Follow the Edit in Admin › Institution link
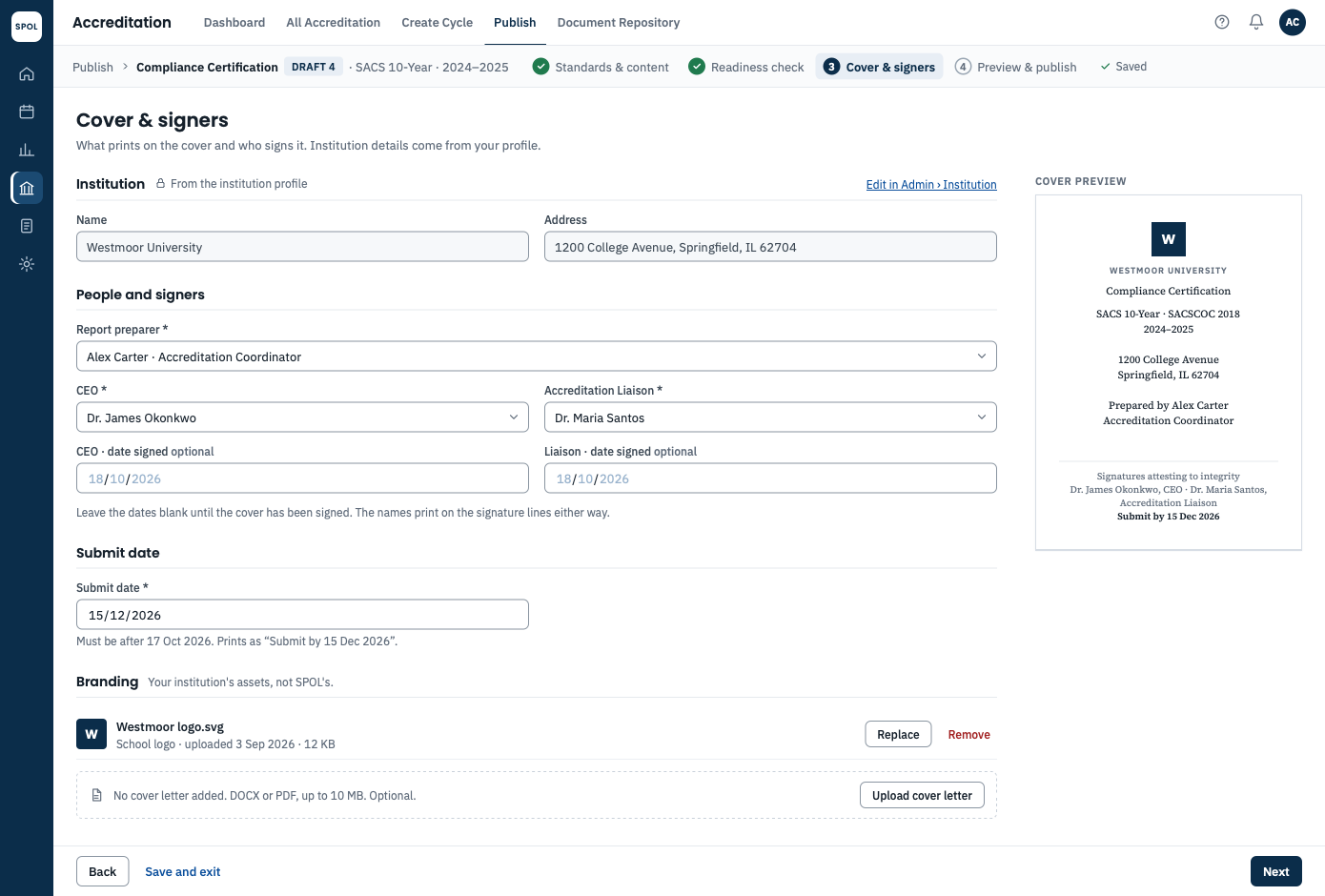Screen dimensions: 1325x896 point(931,185)
